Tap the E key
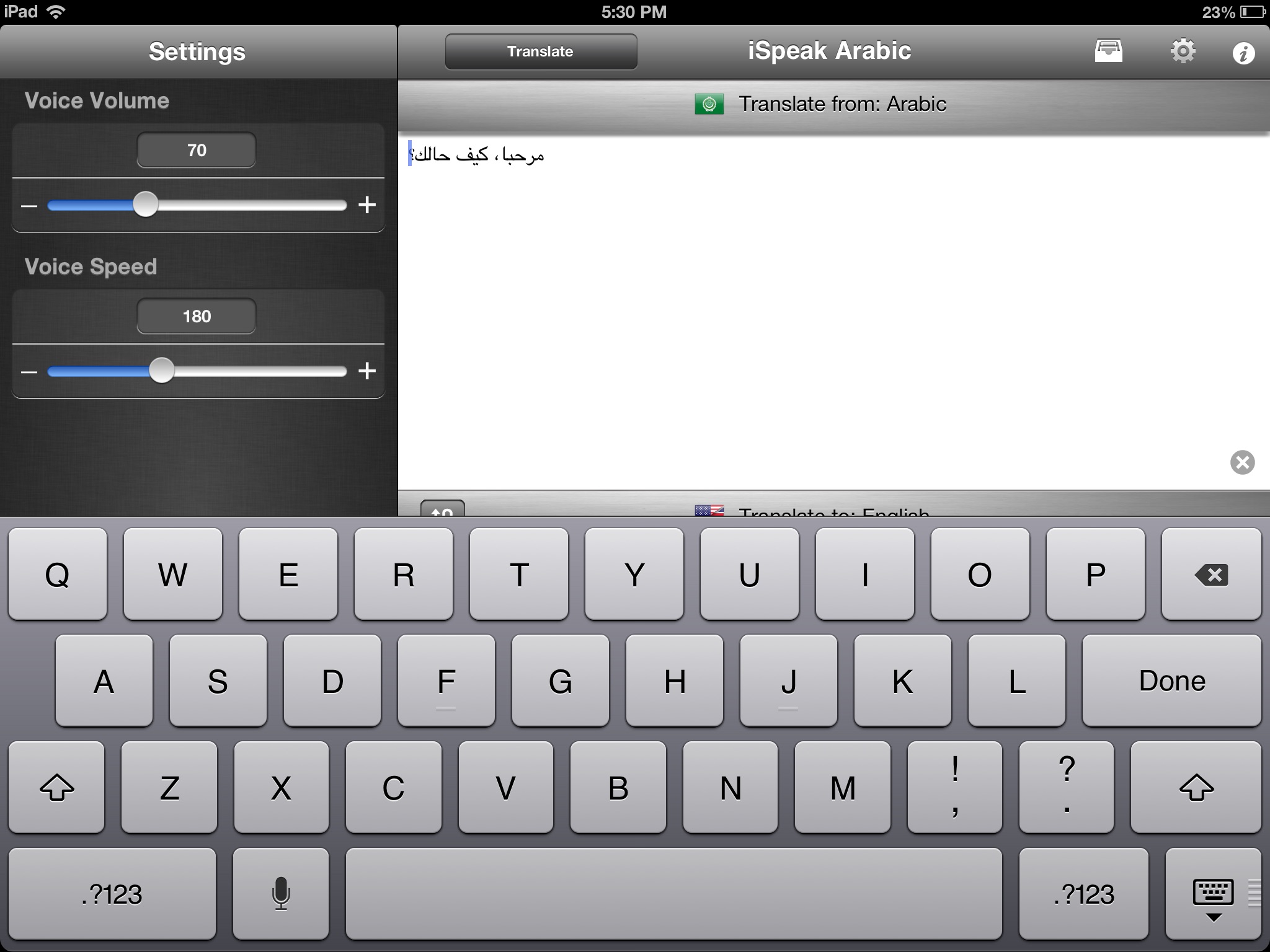 (288, 574)
